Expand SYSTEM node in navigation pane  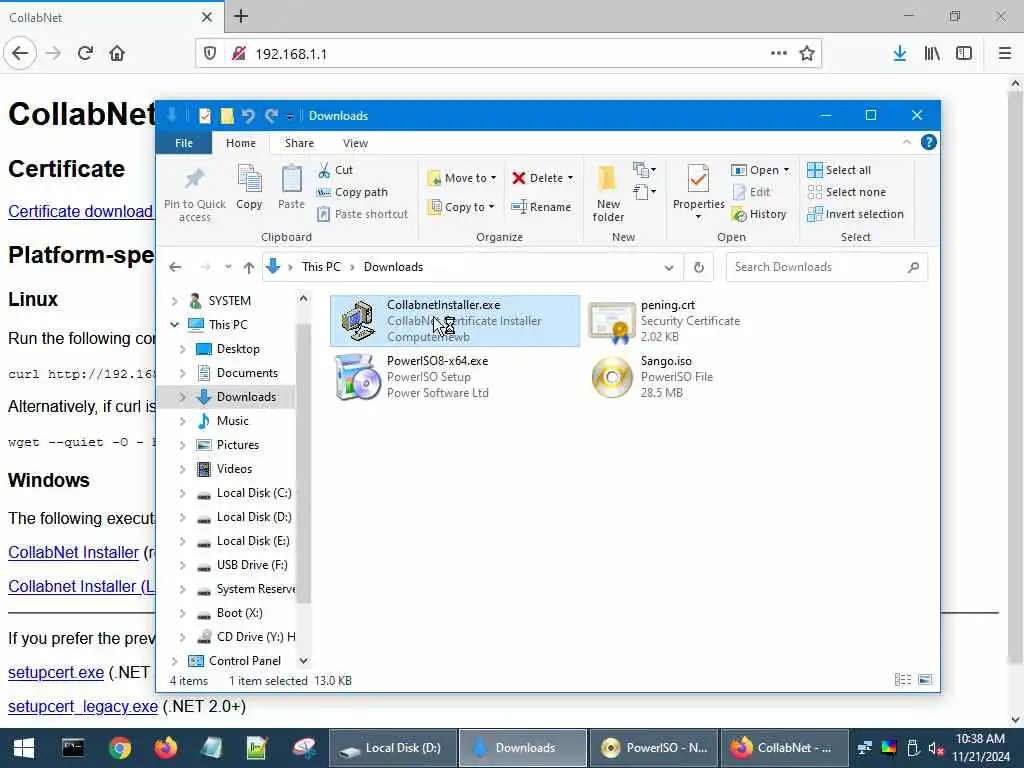pos(174,301)
